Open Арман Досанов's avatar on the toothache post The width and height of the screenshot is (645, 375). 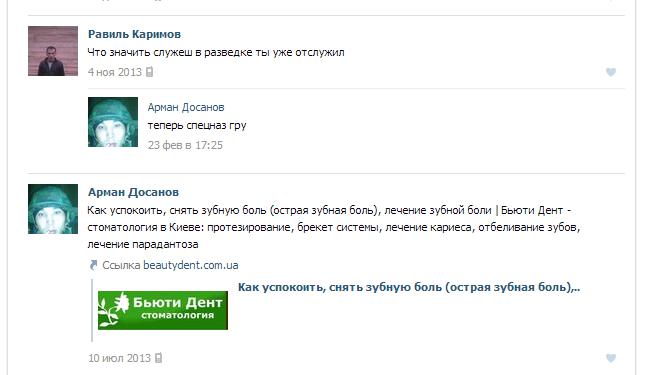(x=53, y=209)
